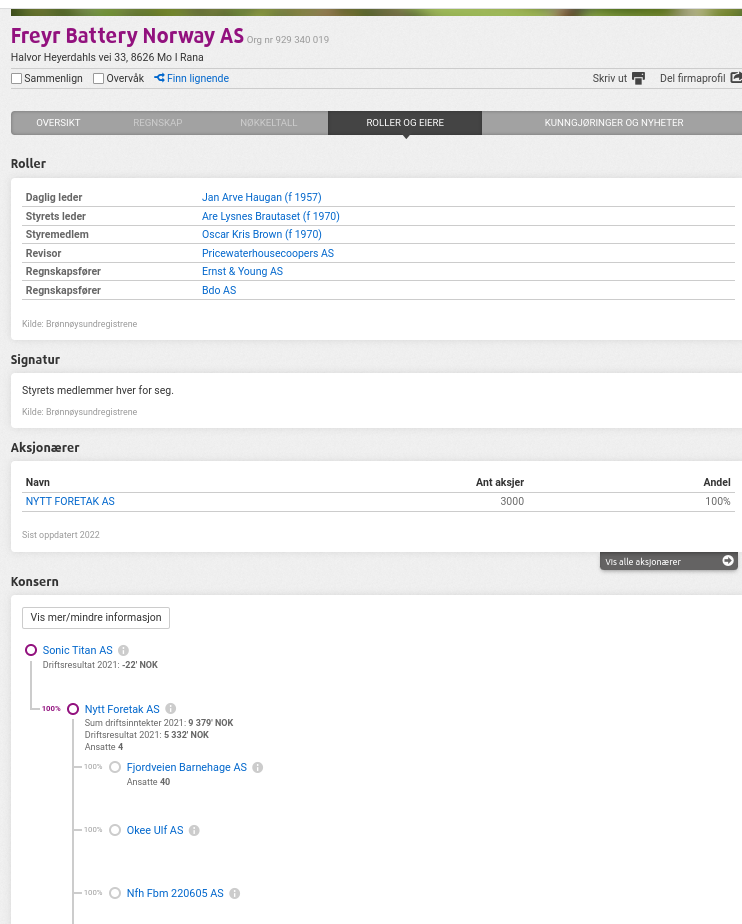Click the circle node for Sonic Titan AS

coord(31,650)
